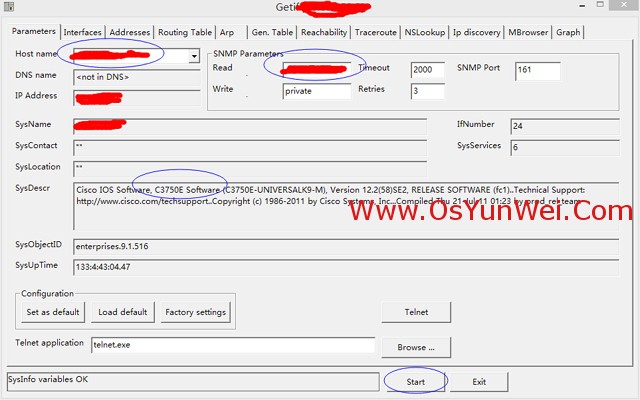640x400 pixels.
Task: Open the Host name dropdown arrow
Action: (194, 56)
